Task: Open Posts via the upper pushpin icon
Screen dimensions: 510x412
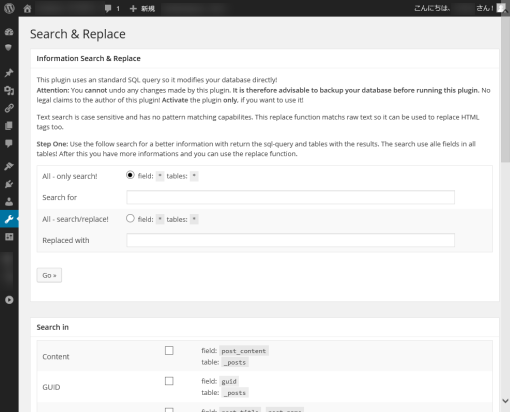Action: tap(9, 73)
